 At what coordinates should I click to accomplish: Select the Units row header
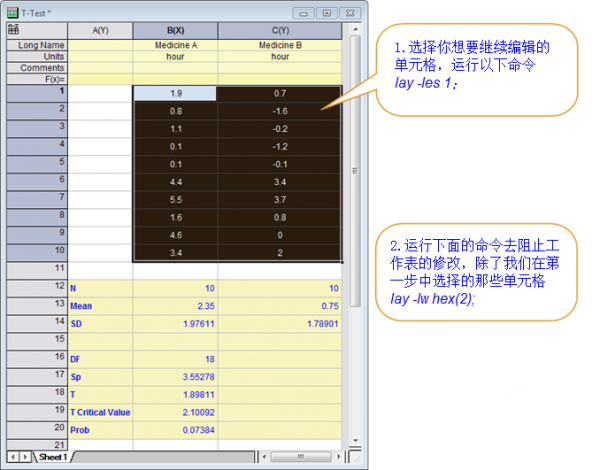click(37, 57)
